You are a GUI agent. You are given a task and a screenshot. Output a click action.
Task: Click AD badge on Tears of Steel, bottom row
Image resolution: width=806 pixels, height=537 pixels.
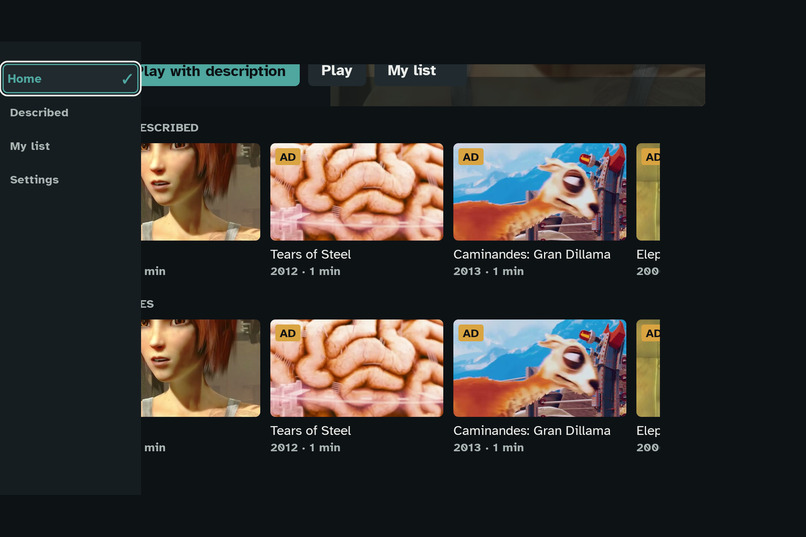coord(288,333)
